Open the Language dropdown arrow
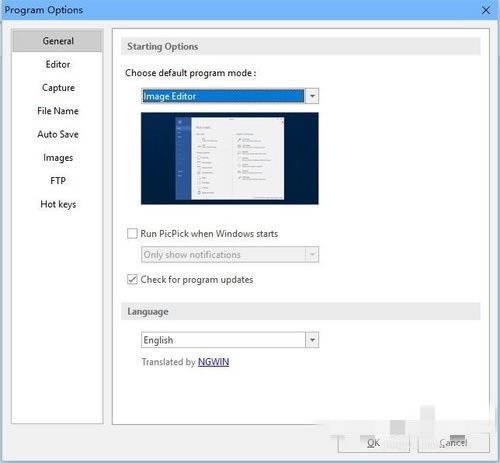This screenshot has width=500, height=463. tap(312, 340)
